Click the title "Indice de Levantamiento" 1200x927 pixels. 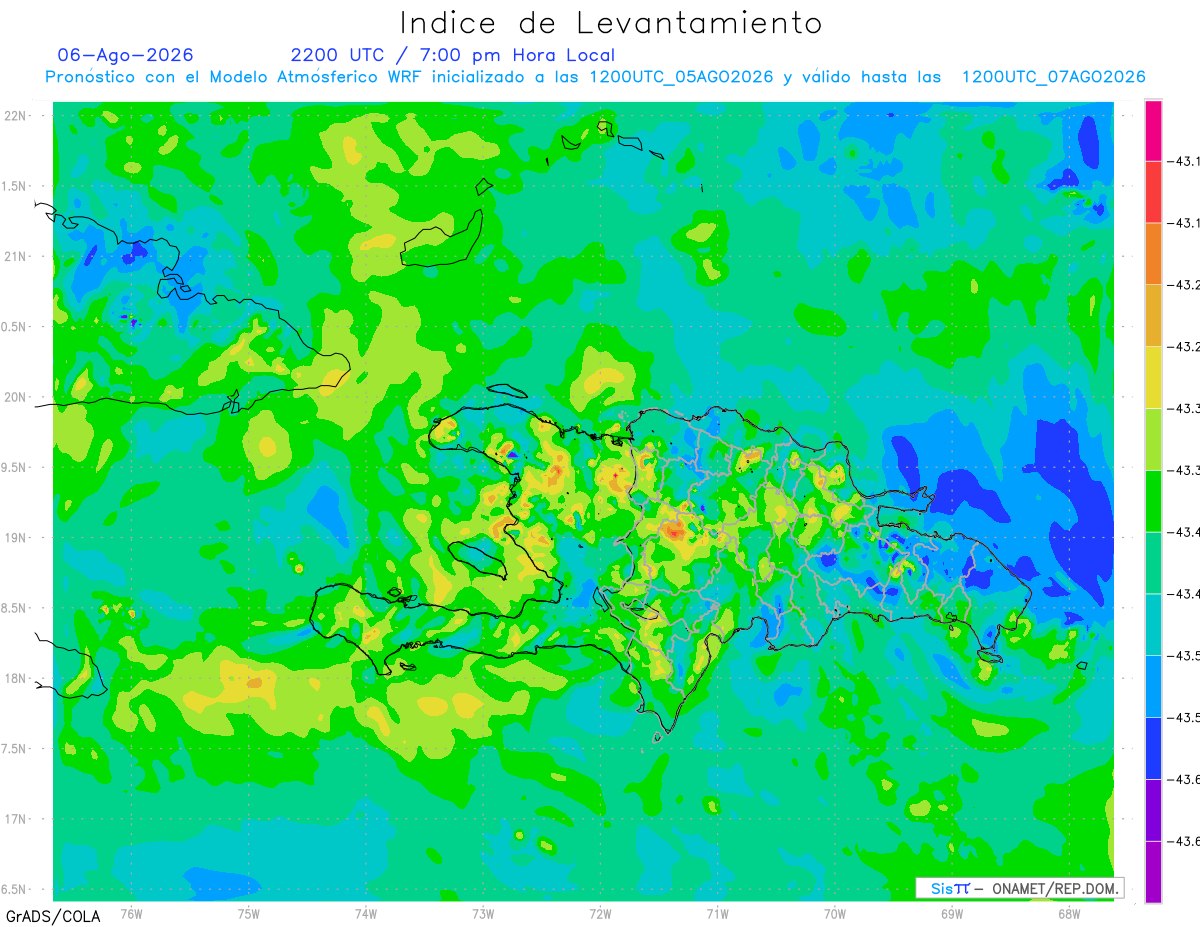611,23
